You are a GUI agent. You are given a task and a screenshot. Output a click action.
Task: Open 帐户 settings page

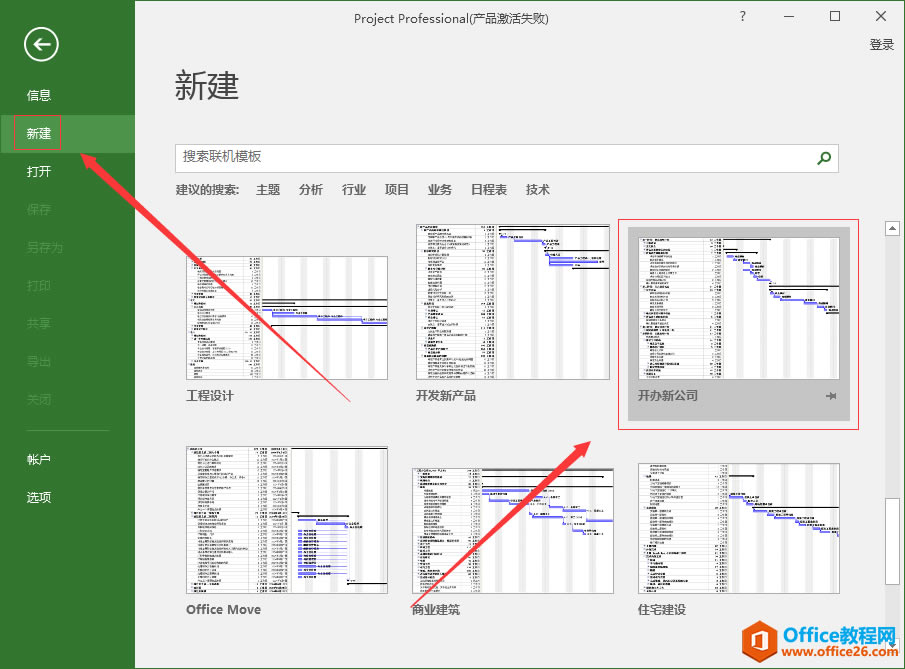(x=39, y=459)
